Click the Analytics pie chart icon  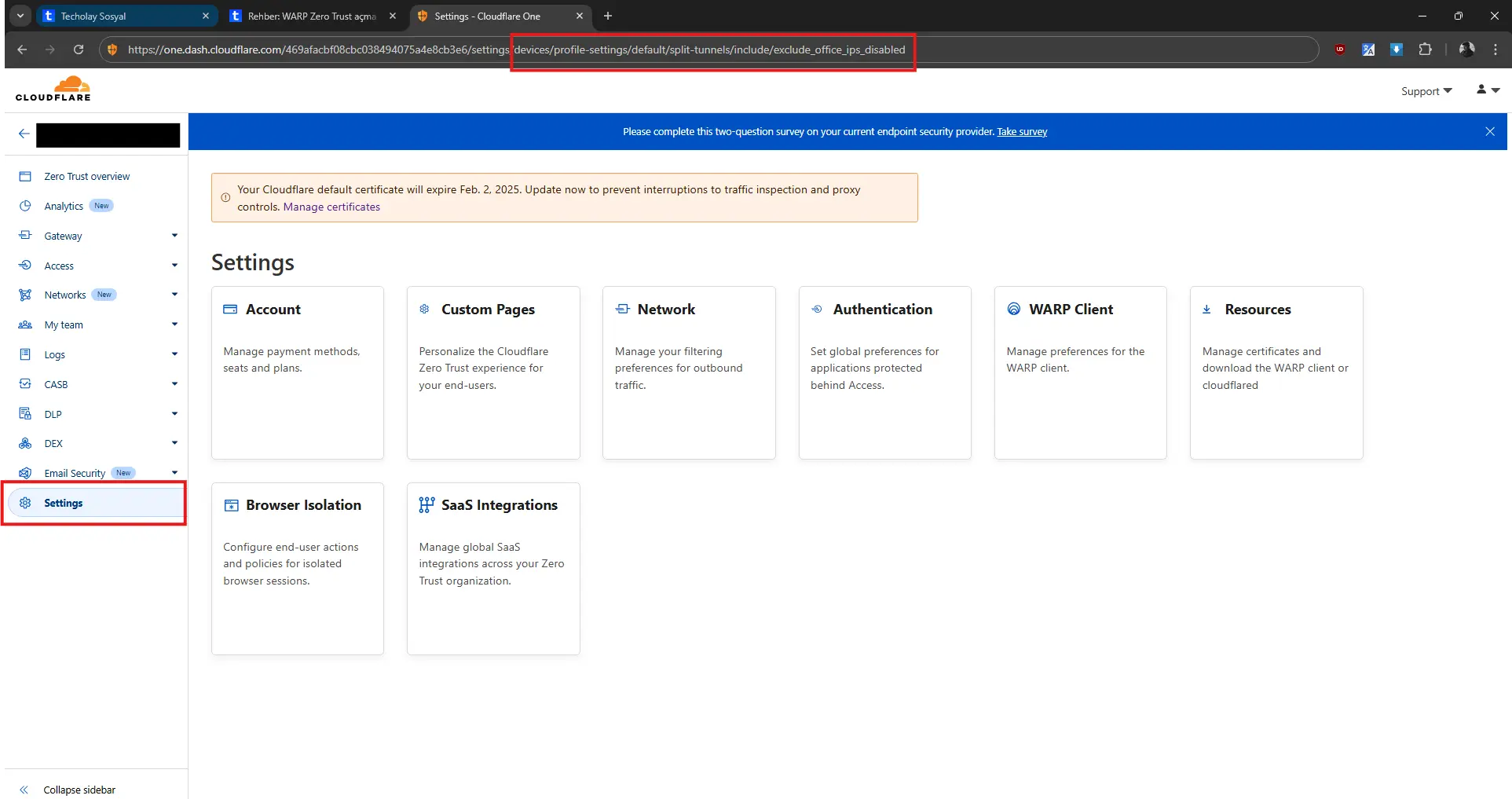(x=25, y=206)
